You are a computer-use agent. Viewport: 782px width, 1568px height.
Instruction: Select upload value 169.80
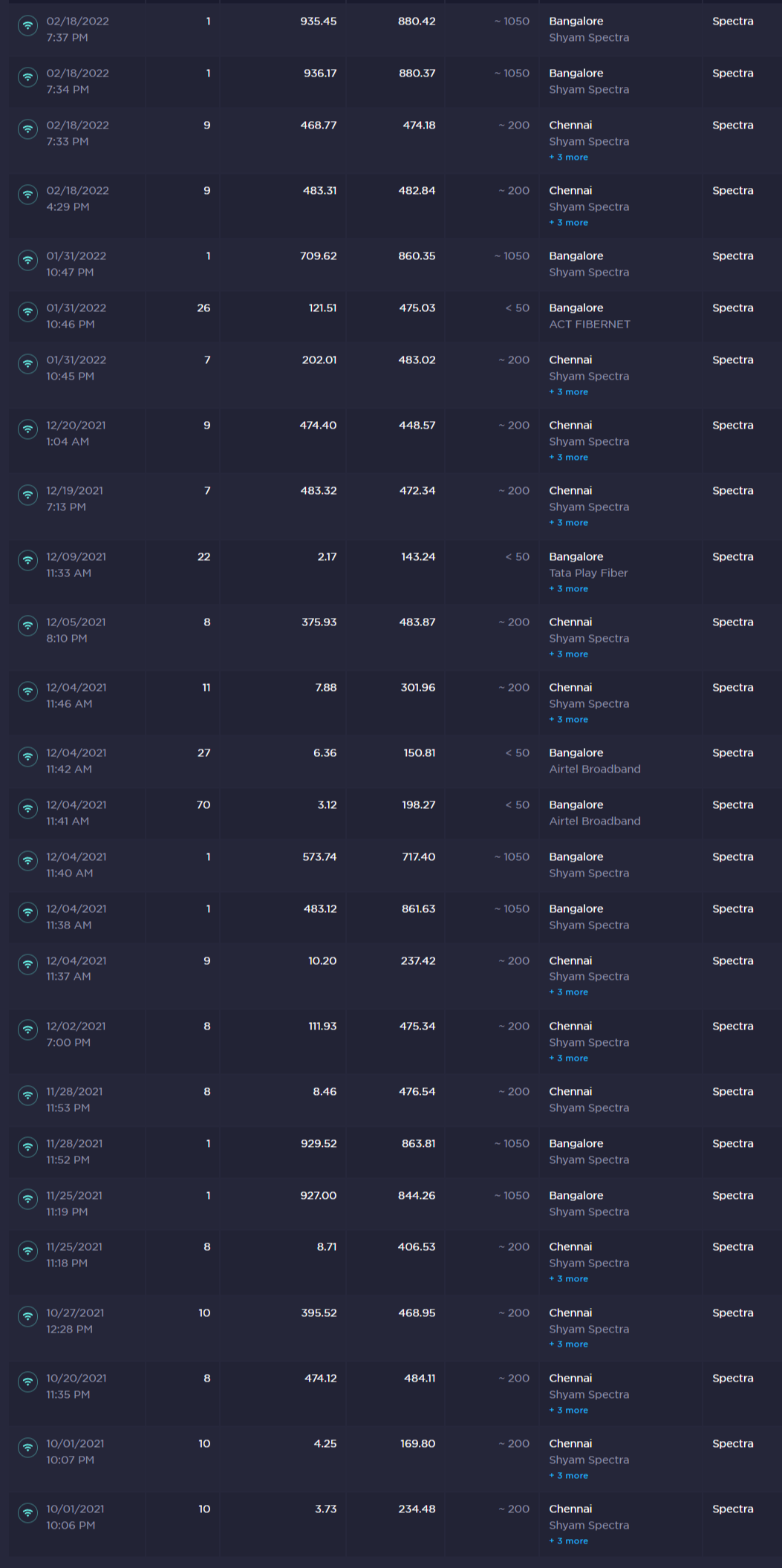pos(418,1444)
